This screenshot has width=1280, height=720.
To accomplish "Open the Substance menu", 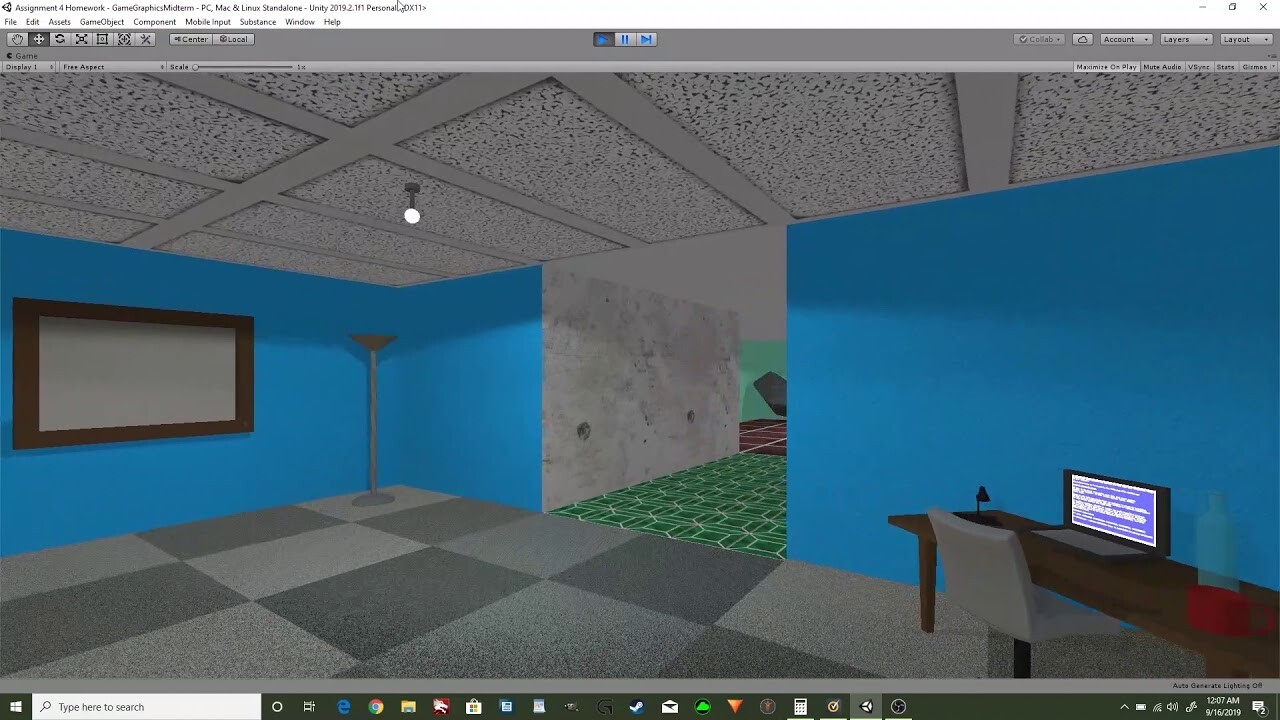I will click(258, 22).
